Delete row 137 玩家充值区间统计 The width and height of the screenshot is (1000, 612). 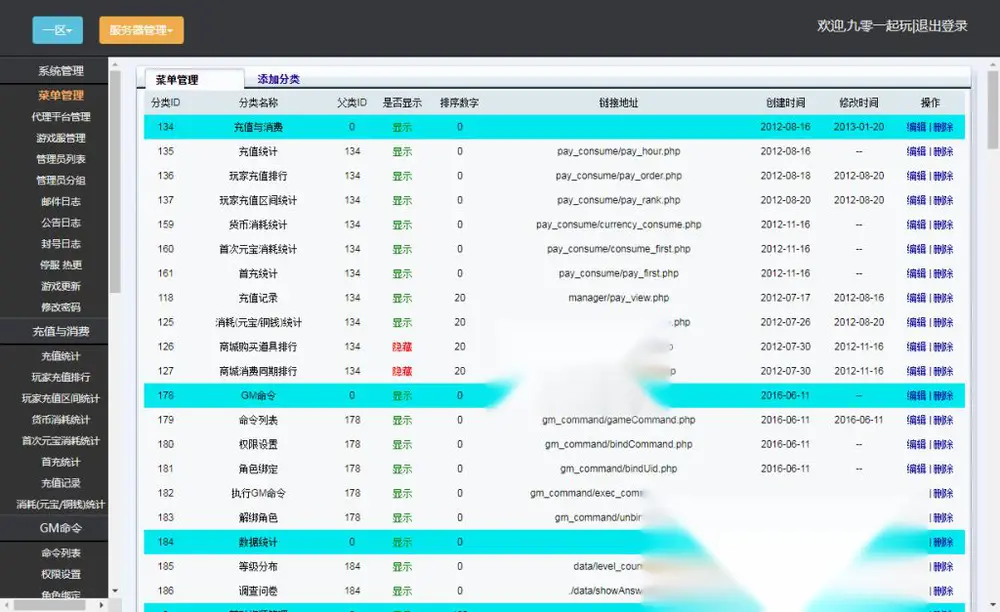(x=943, y=200)
